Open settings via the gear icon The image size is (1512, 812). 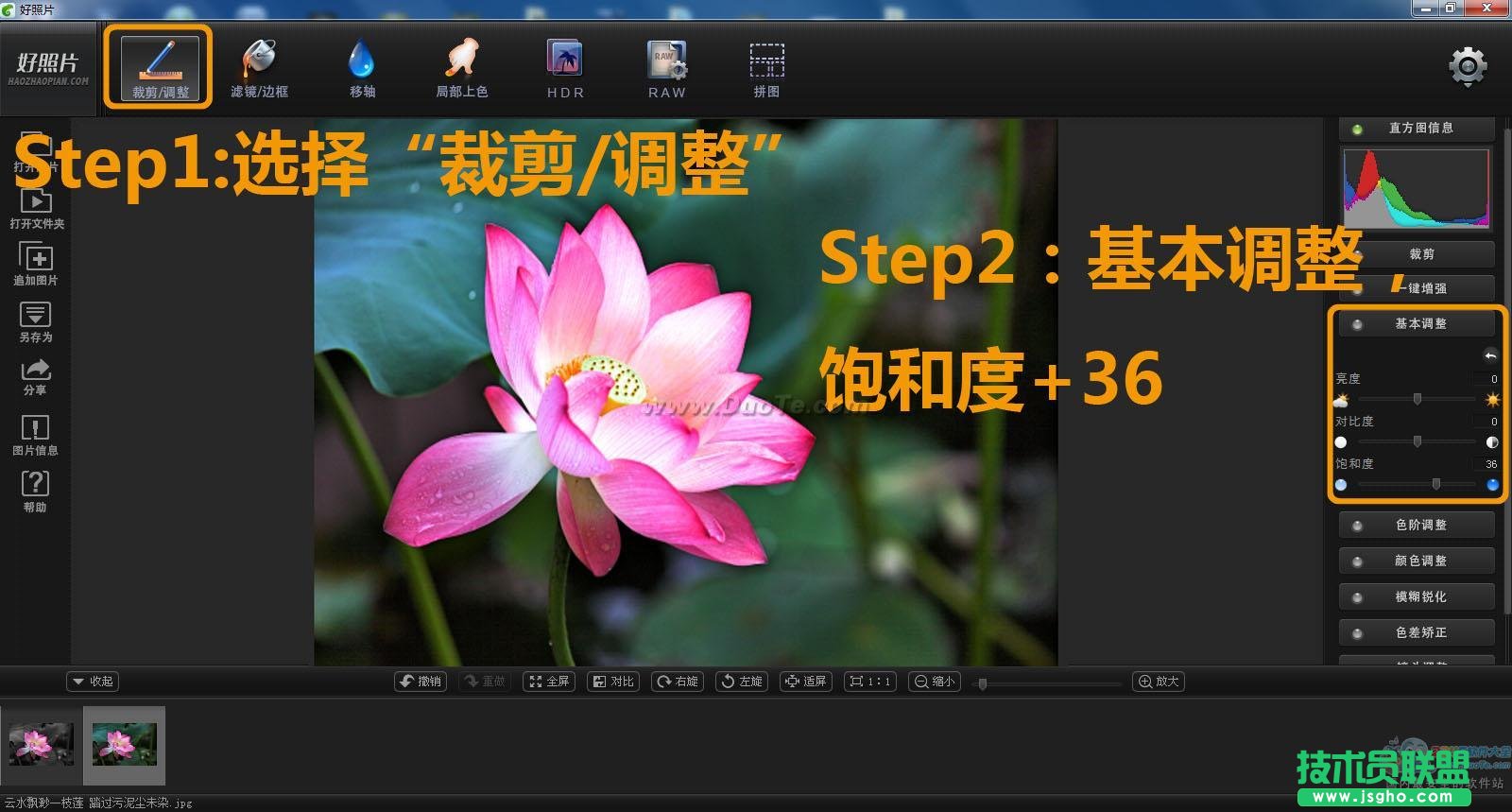coord(1468,66)
